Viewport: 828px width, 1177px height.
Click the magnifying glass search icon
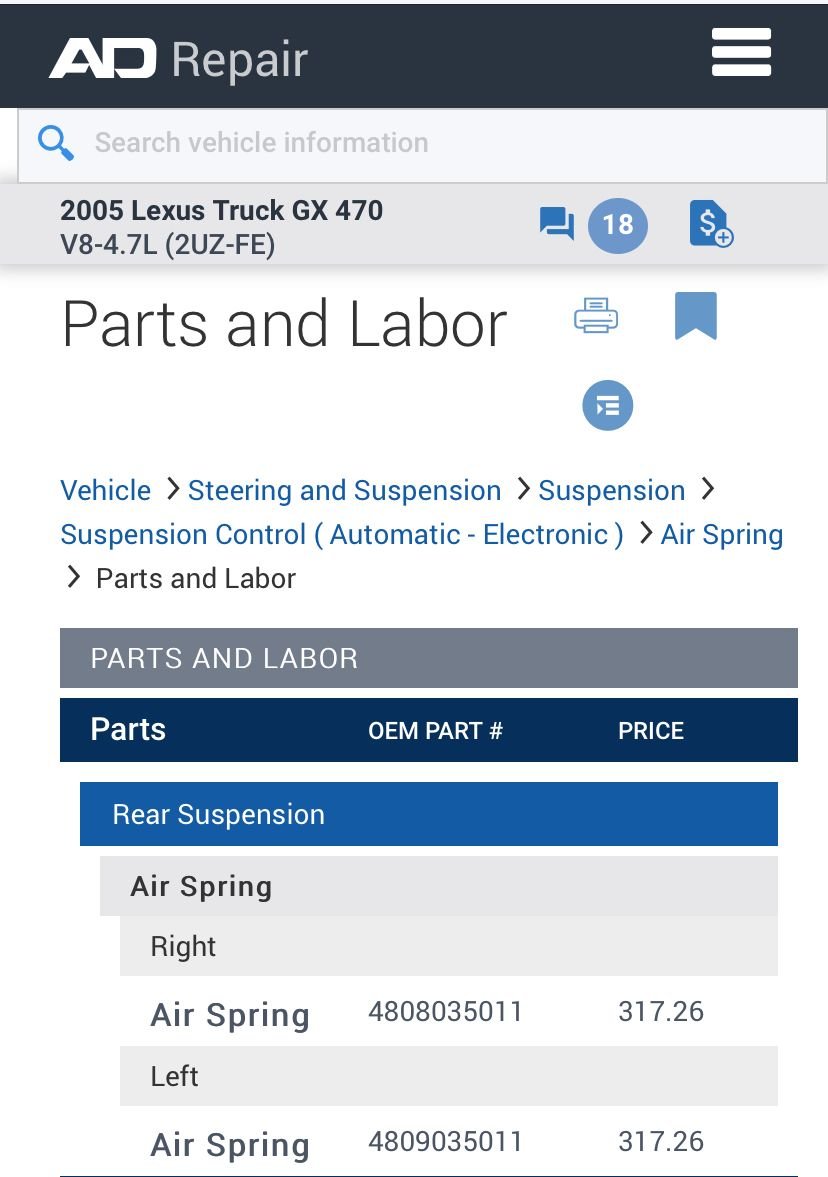point(56,143)
